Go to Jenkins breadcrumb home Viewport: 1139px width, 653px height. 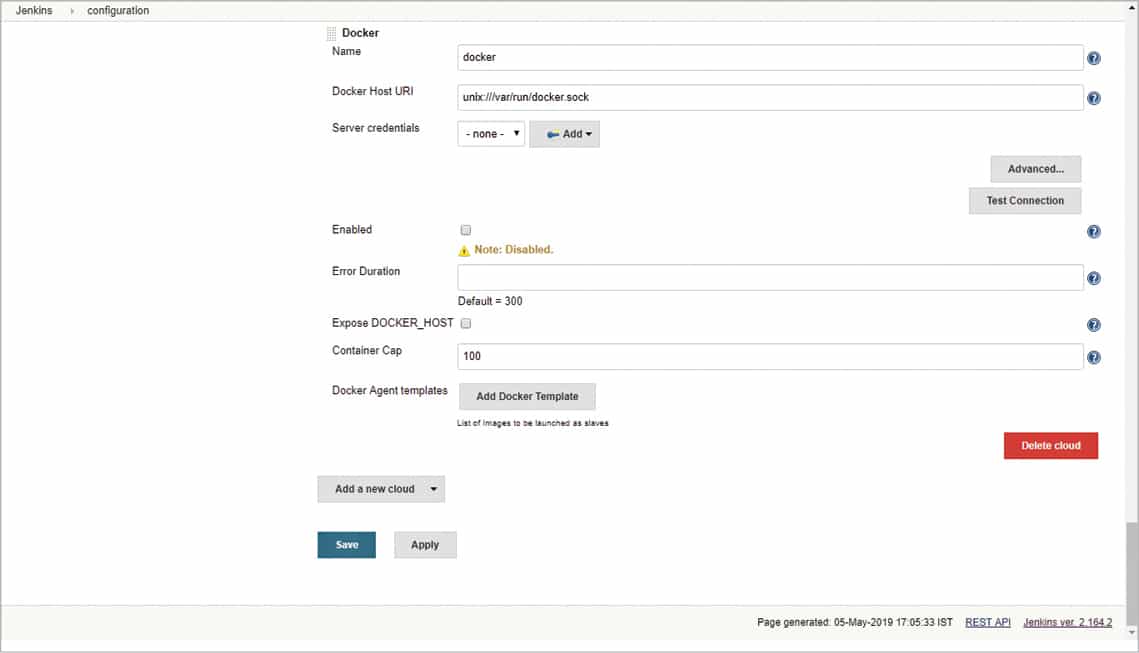(x=34, y=11)
